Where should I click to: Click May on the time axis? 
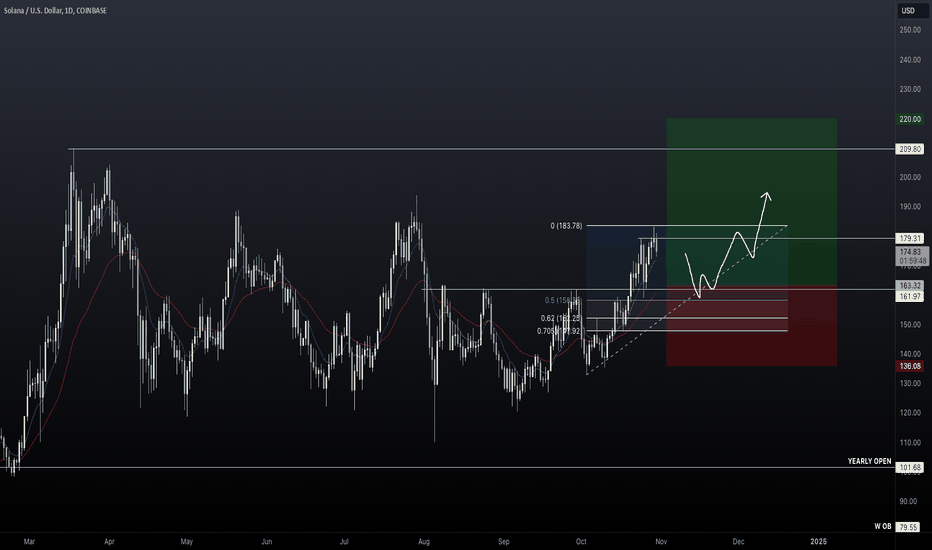coord(187,542)
